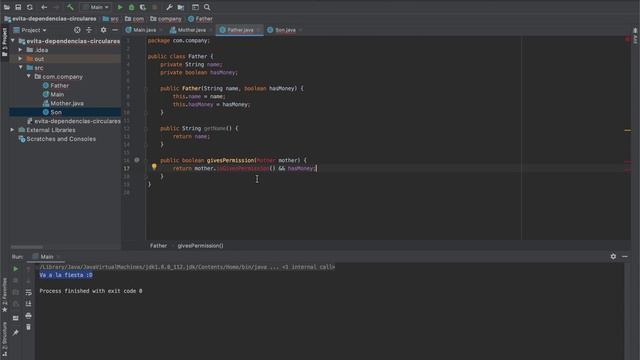Open Run panel gear settings
This screenshot has height=360, width=640.
point(613,256)
